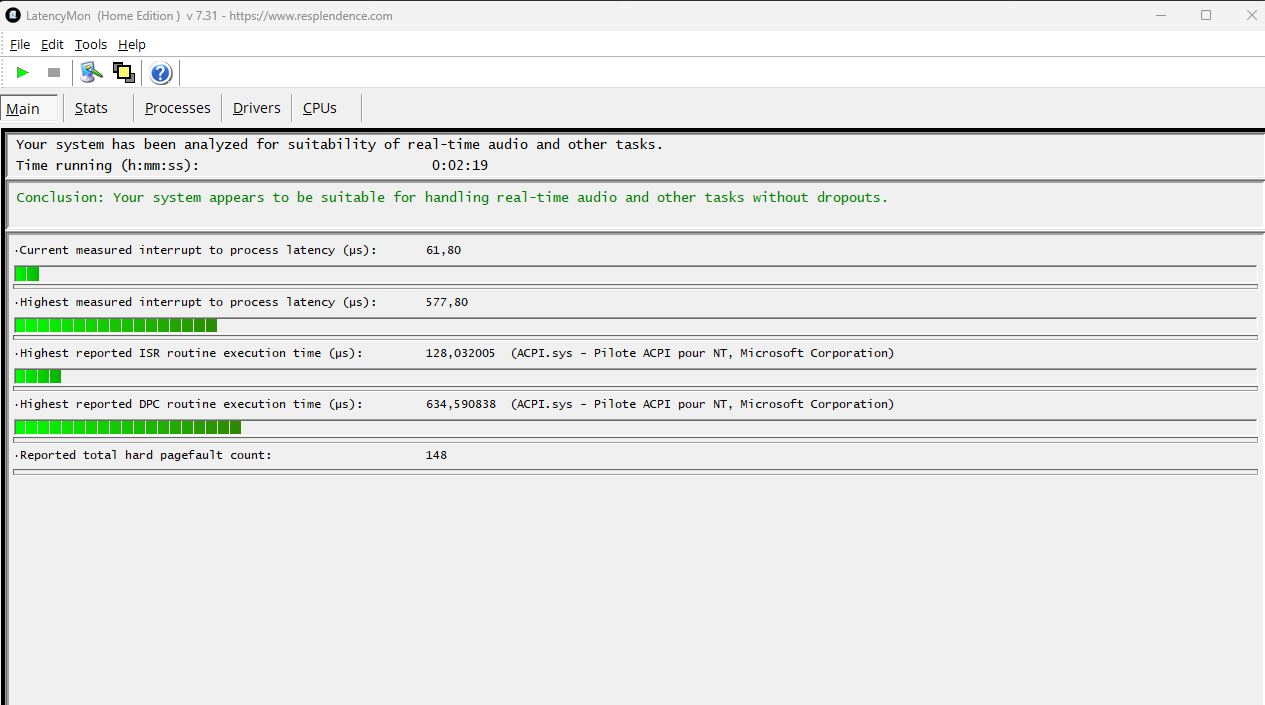Screen dimensions: 1265x705
Task: Click the ISR time value 128,032005
Action: point(460,353)
